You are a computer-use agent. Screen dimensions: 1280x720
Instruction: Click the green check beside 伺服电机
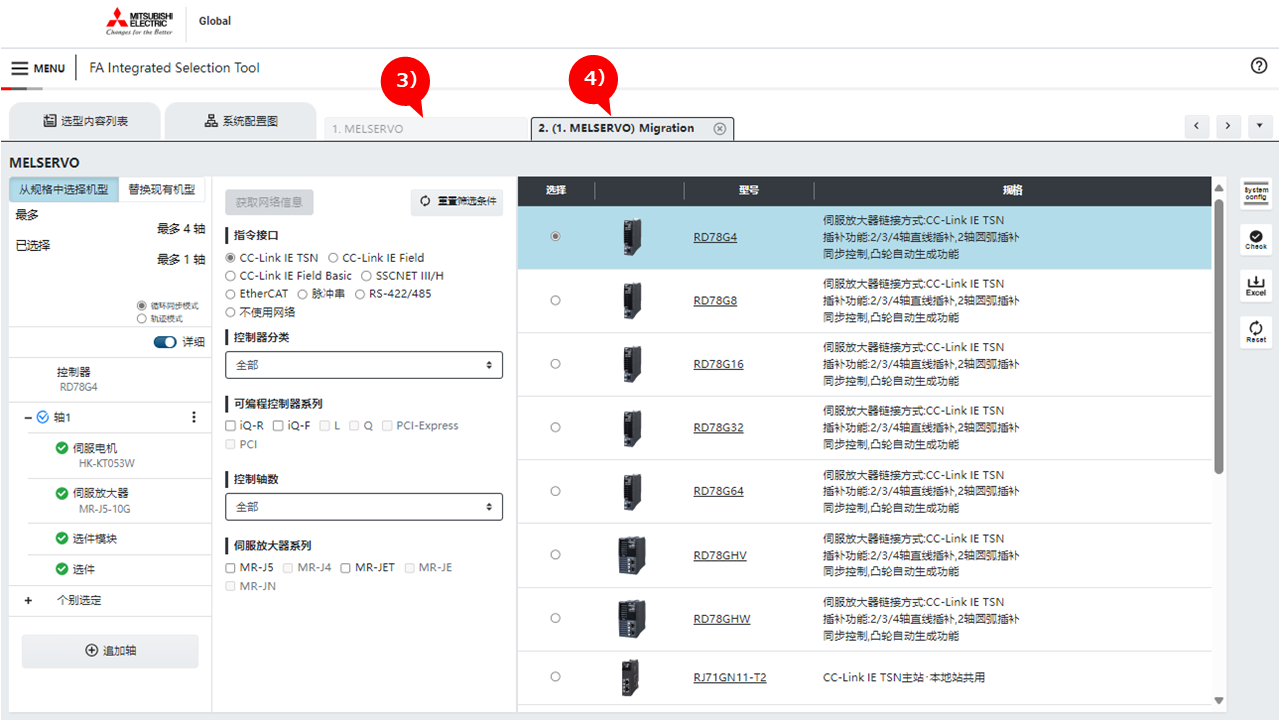63,448
